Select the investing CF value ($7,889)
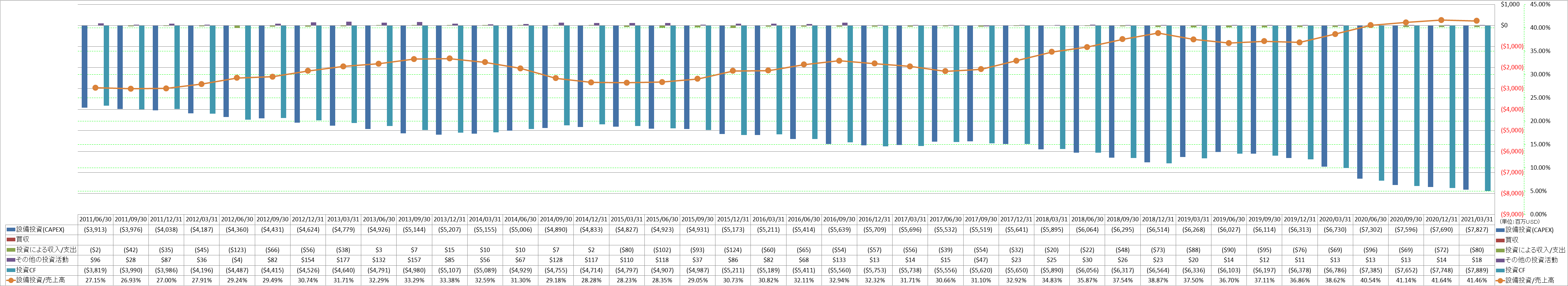Image resolution: width=1568 pixels, height=286 pixels. pos(1477,270)
